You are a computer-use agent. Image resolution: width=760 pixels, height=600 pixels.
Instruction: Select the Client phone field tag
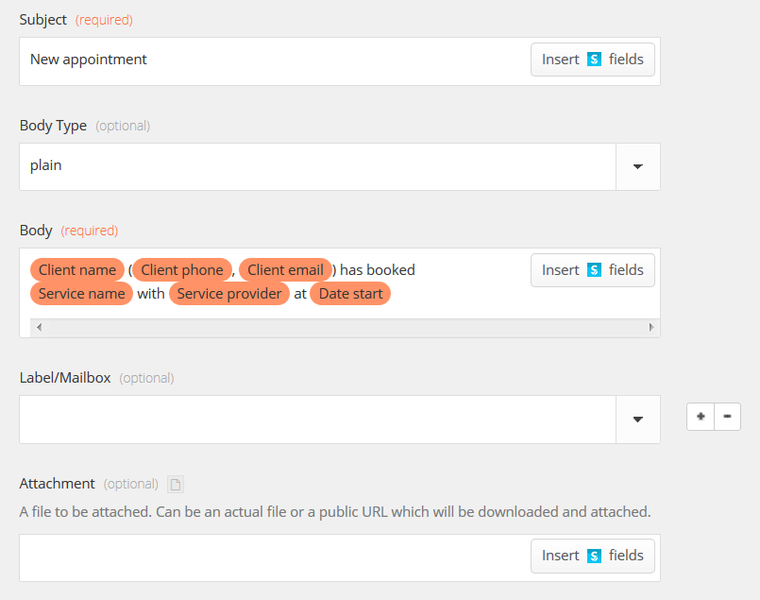pyautogui.click(x=182, y=270)
